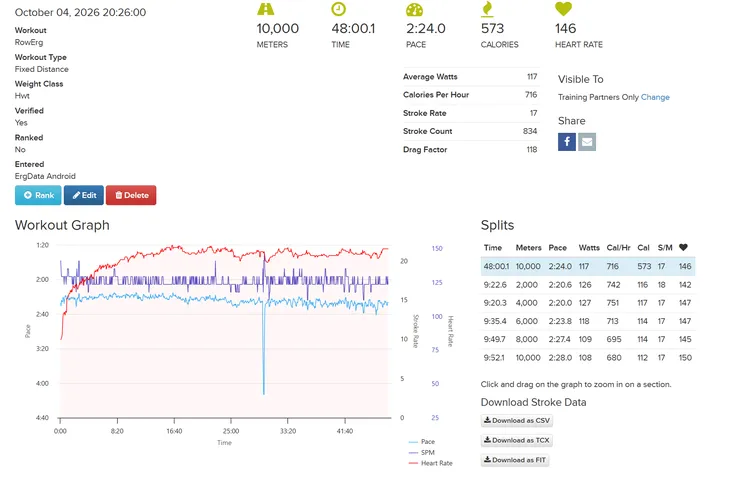This screenshot has width=740, height=477.
Task: Click the 48:00.1 time total
Action: point(353,28)
